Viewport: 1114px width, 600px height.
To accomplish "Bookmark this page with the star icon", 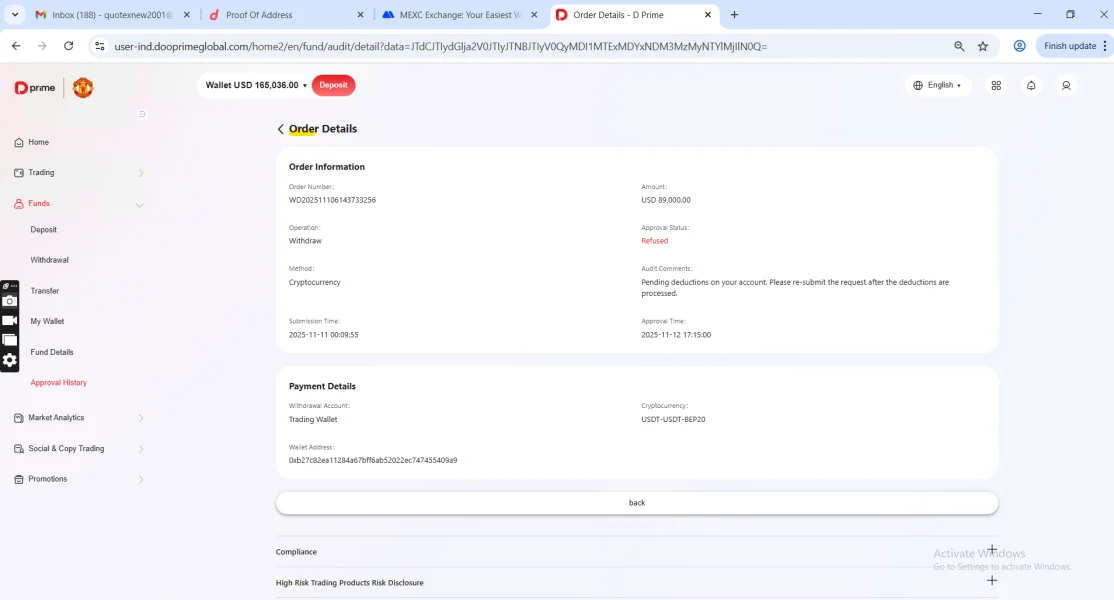I will coord(983,46).
